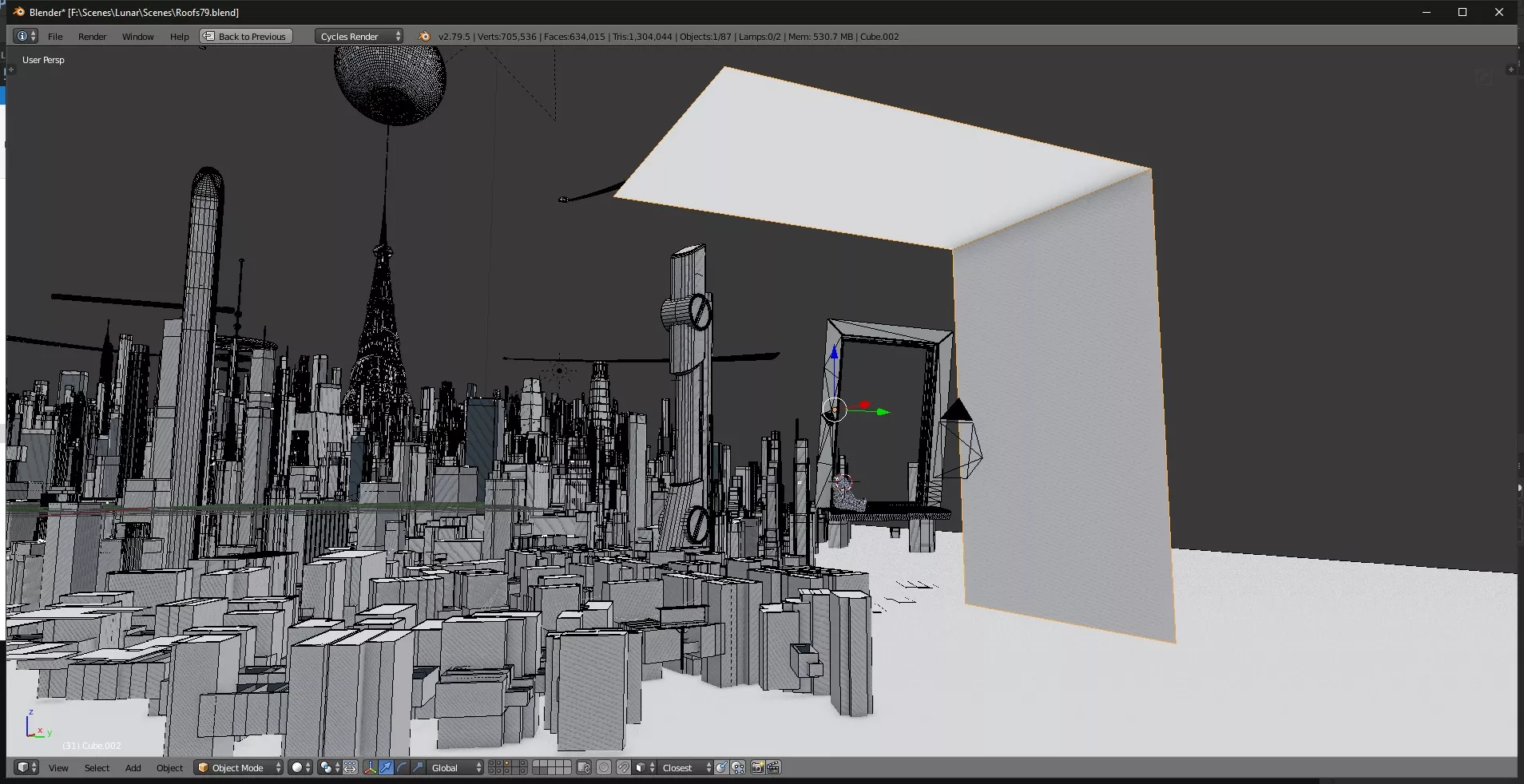Click the blue Z-axis manipulator arrow
The width and height of the screenshot is (1524, 784).
pyautogui.click(x=834, y=353)
